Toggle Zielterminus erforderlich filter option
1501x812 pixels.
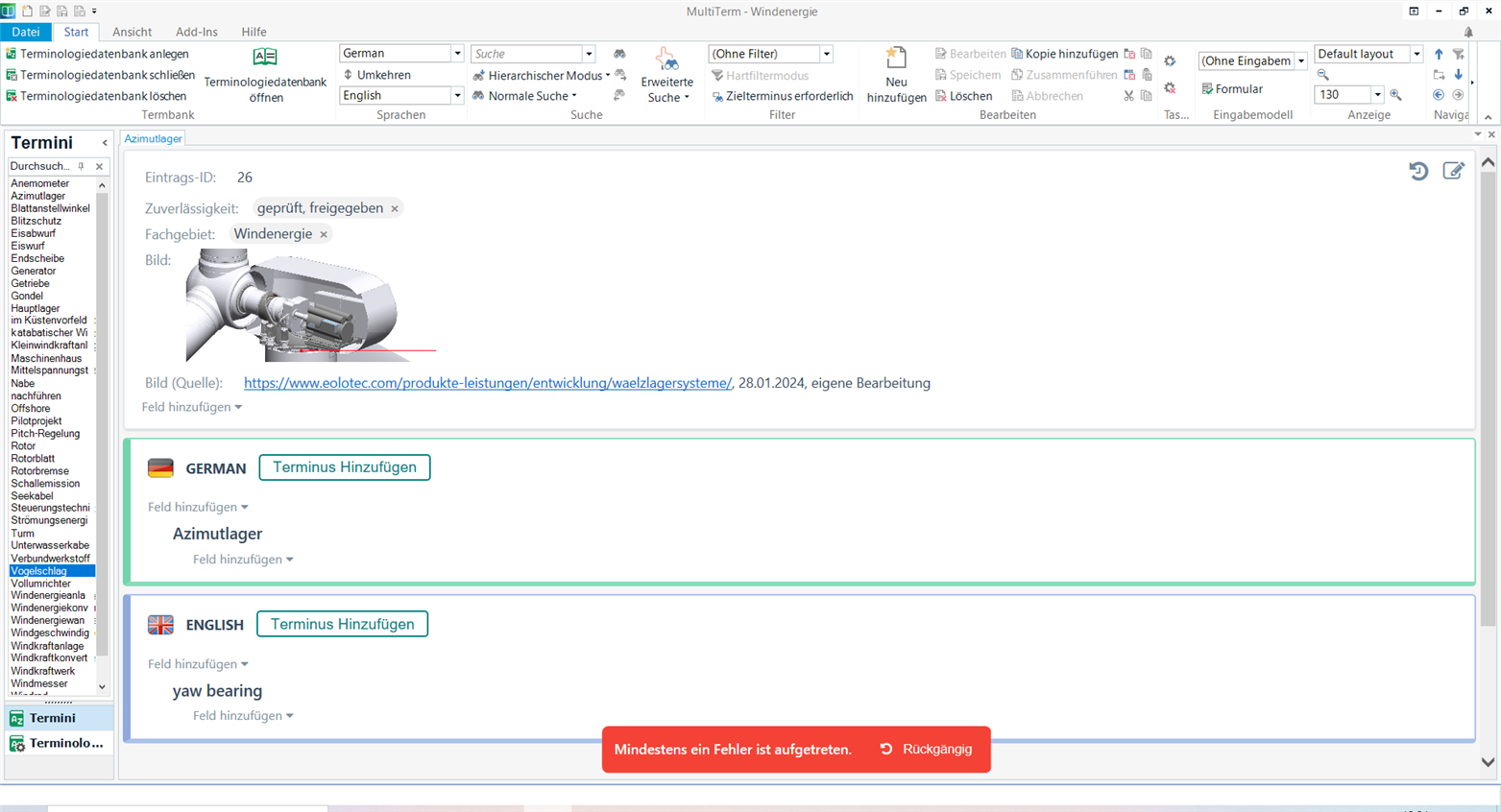[782, 96]
